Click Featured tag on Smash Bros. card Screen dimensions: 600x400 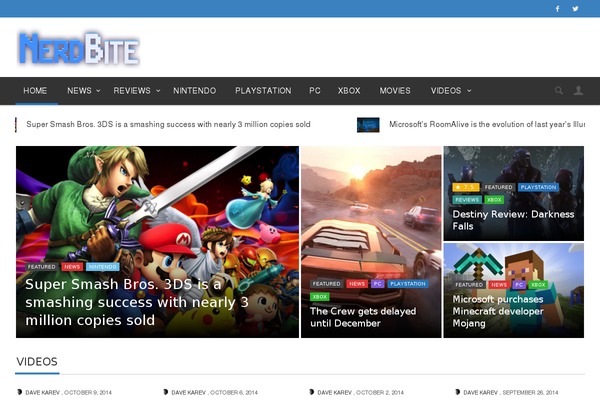click(41, 267)
